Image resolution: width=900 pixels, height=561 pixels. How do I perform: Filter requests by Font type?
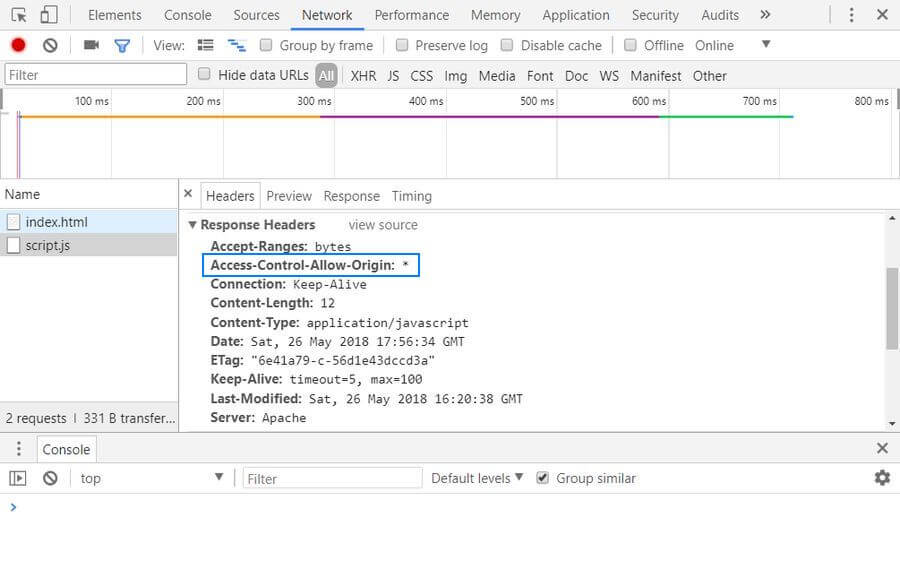coord(540,76)
